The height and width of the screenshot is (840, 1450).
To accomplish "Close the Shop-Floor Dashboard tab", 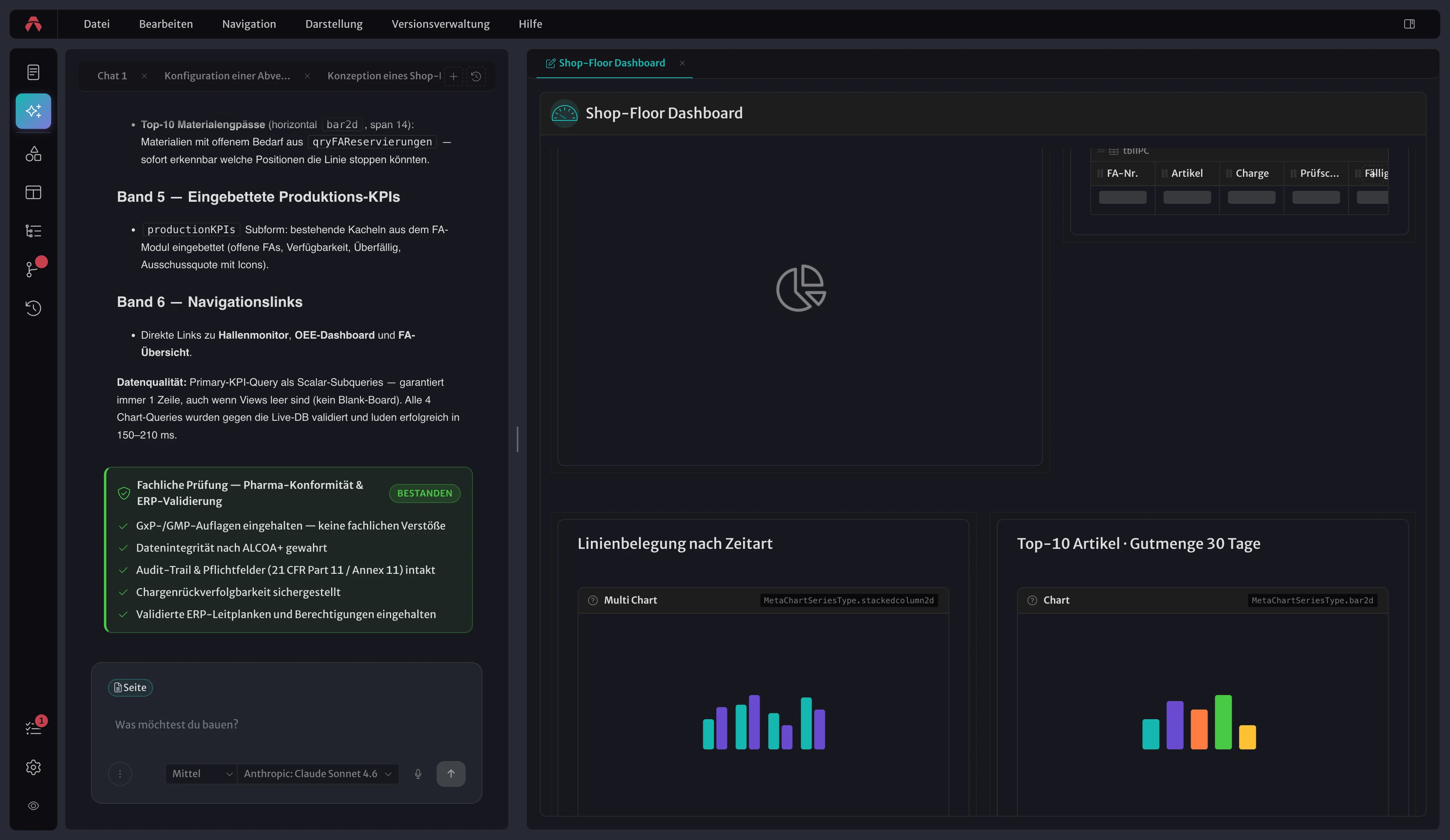I will [x=682, y=63].
